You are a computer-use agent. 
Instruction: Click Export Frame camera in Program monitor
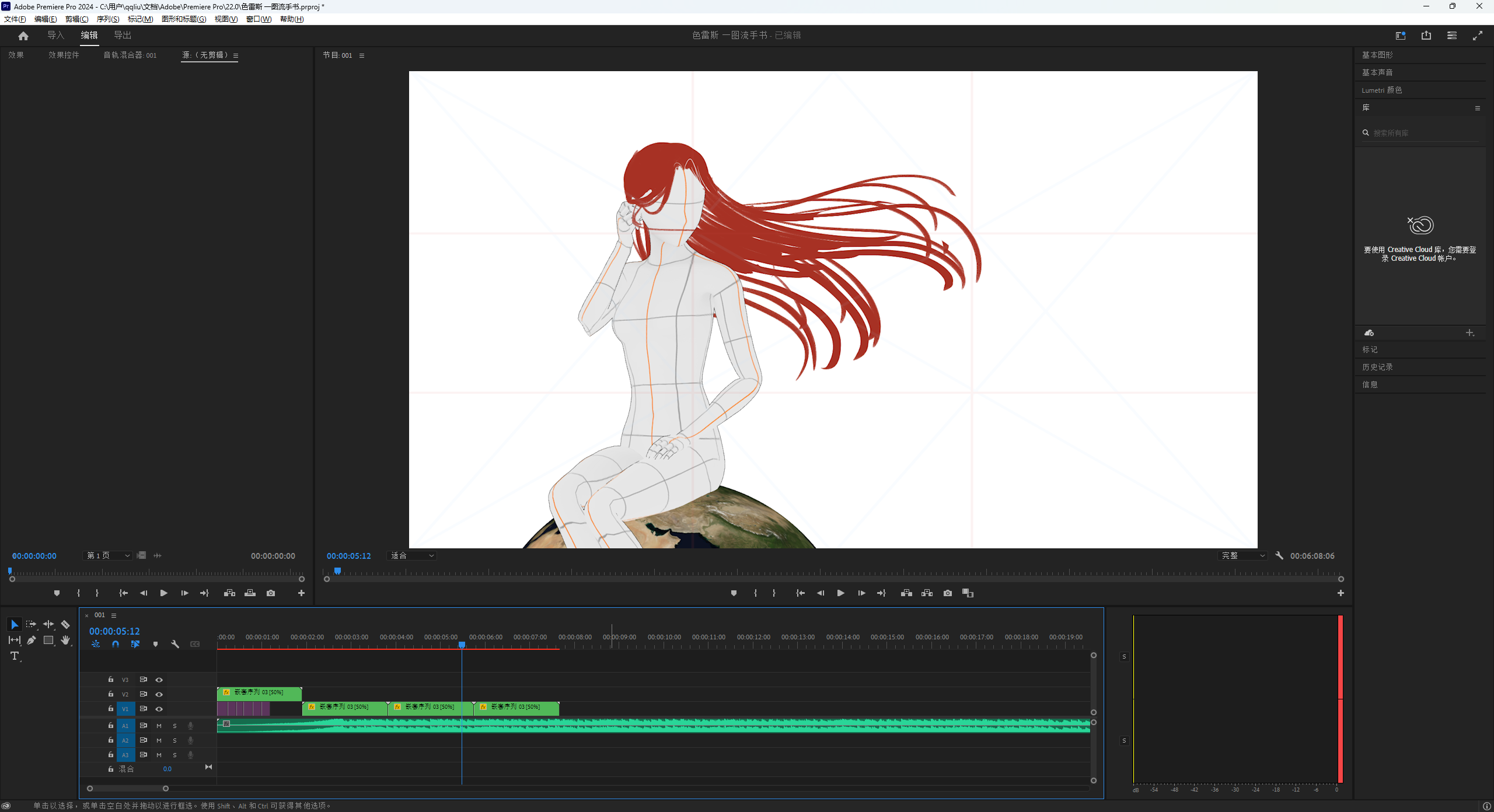point(947,593)
